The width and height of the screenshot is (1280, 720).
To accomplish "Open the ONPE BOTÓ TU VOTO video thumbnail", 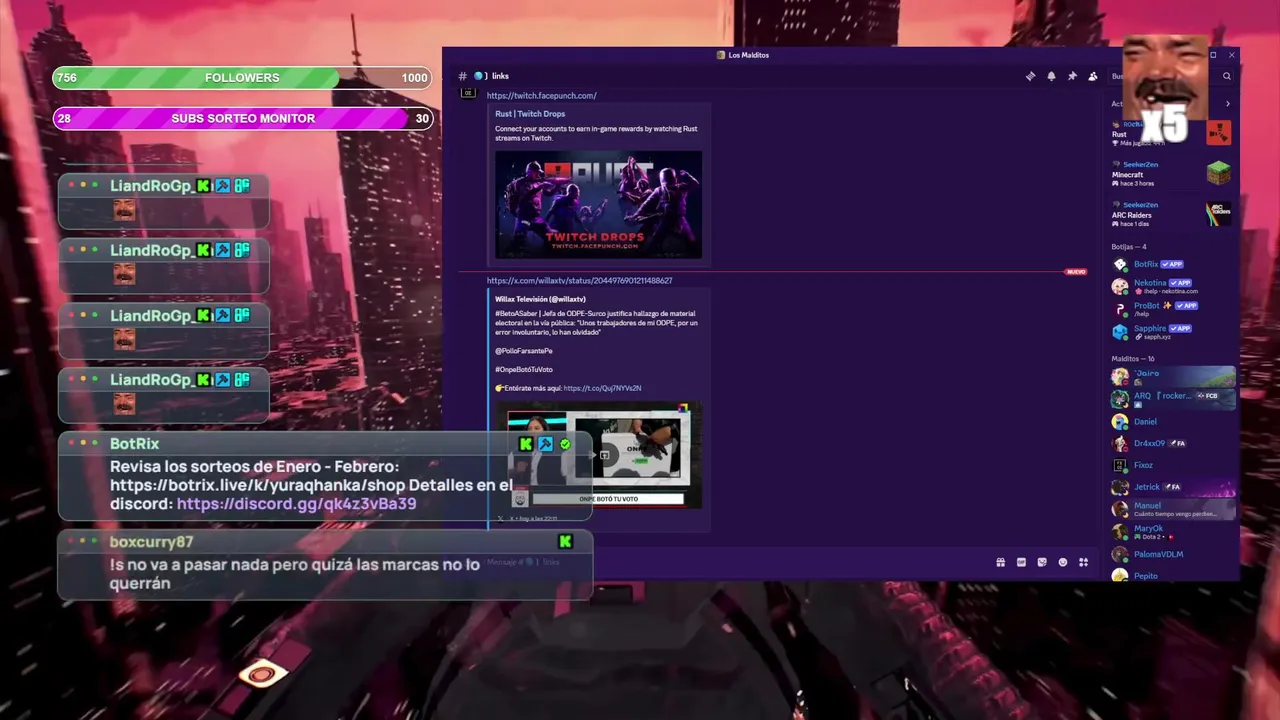I will point(598,456).
